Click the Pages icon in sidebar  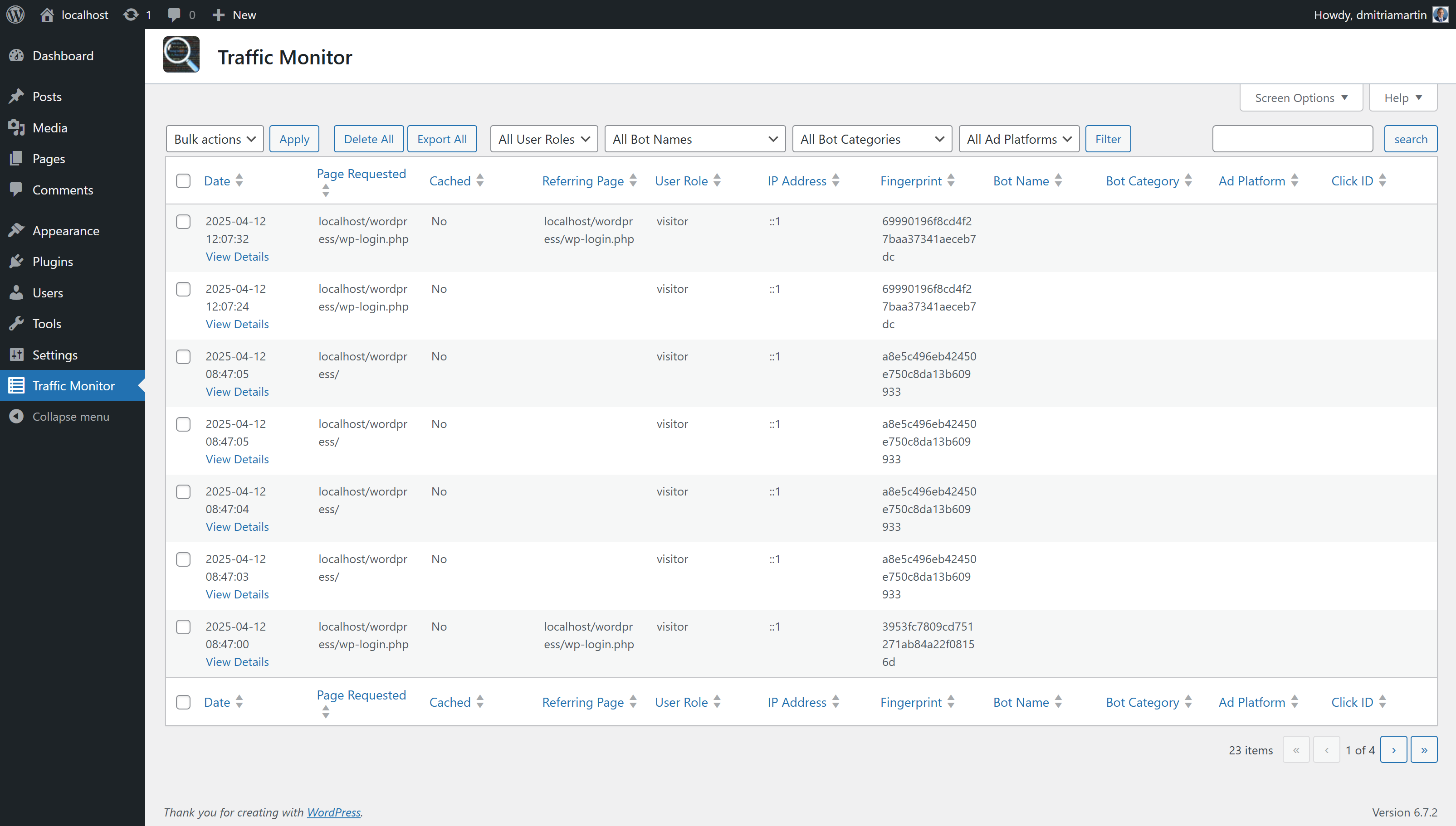[x=16, y=159]
